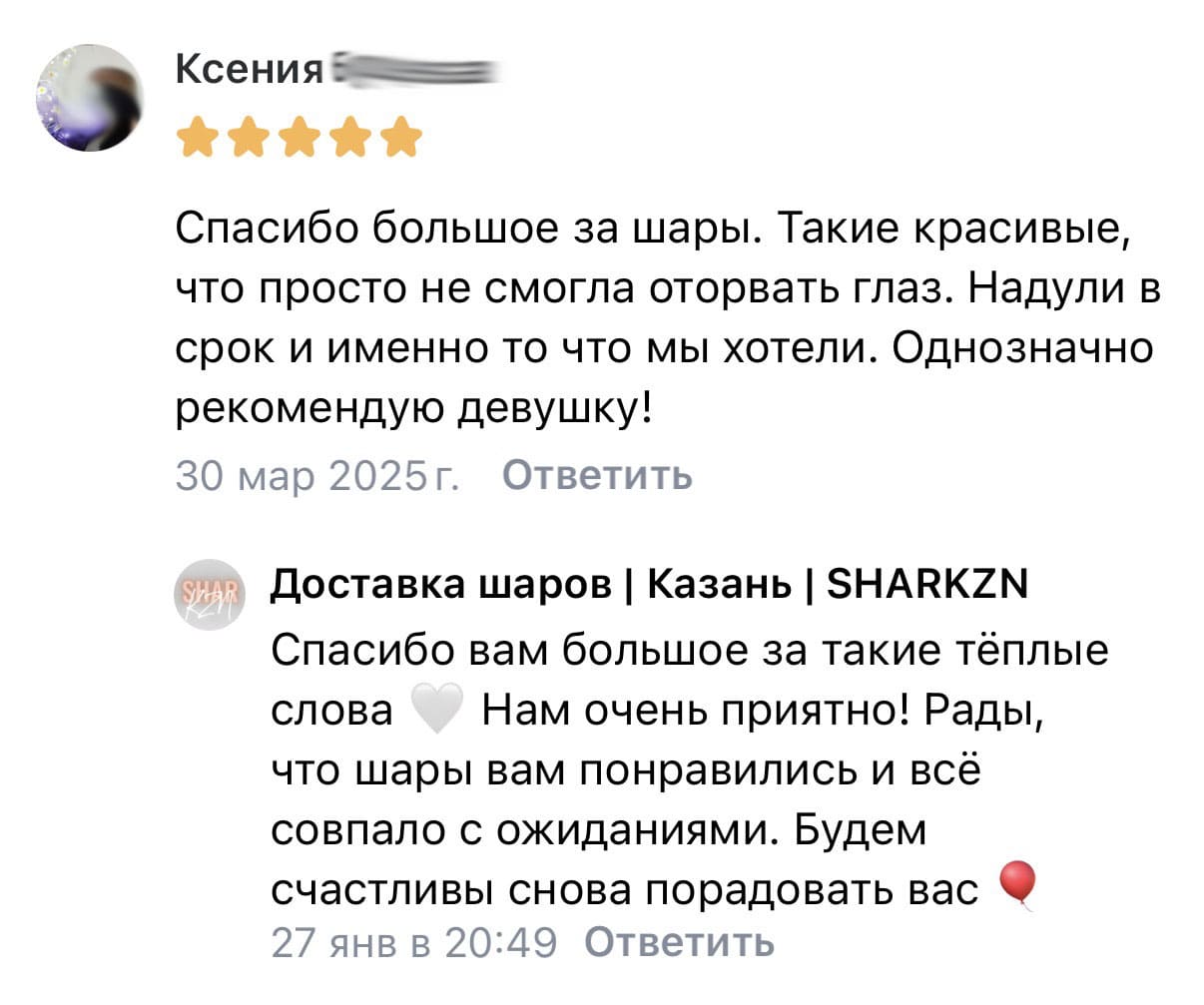
Task: Select the first rating star
Action: point(199,139)
